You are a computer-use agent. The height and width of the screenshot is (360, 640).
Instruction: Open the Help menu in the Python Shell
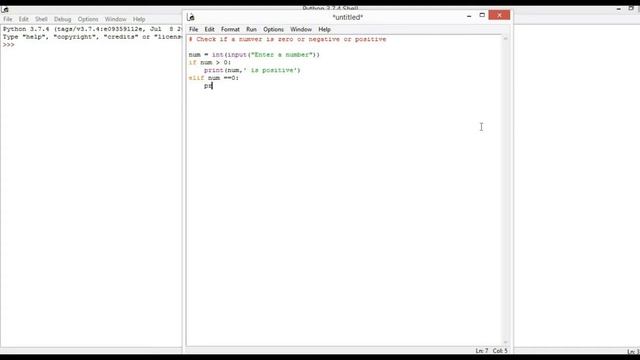pos(139,19)
